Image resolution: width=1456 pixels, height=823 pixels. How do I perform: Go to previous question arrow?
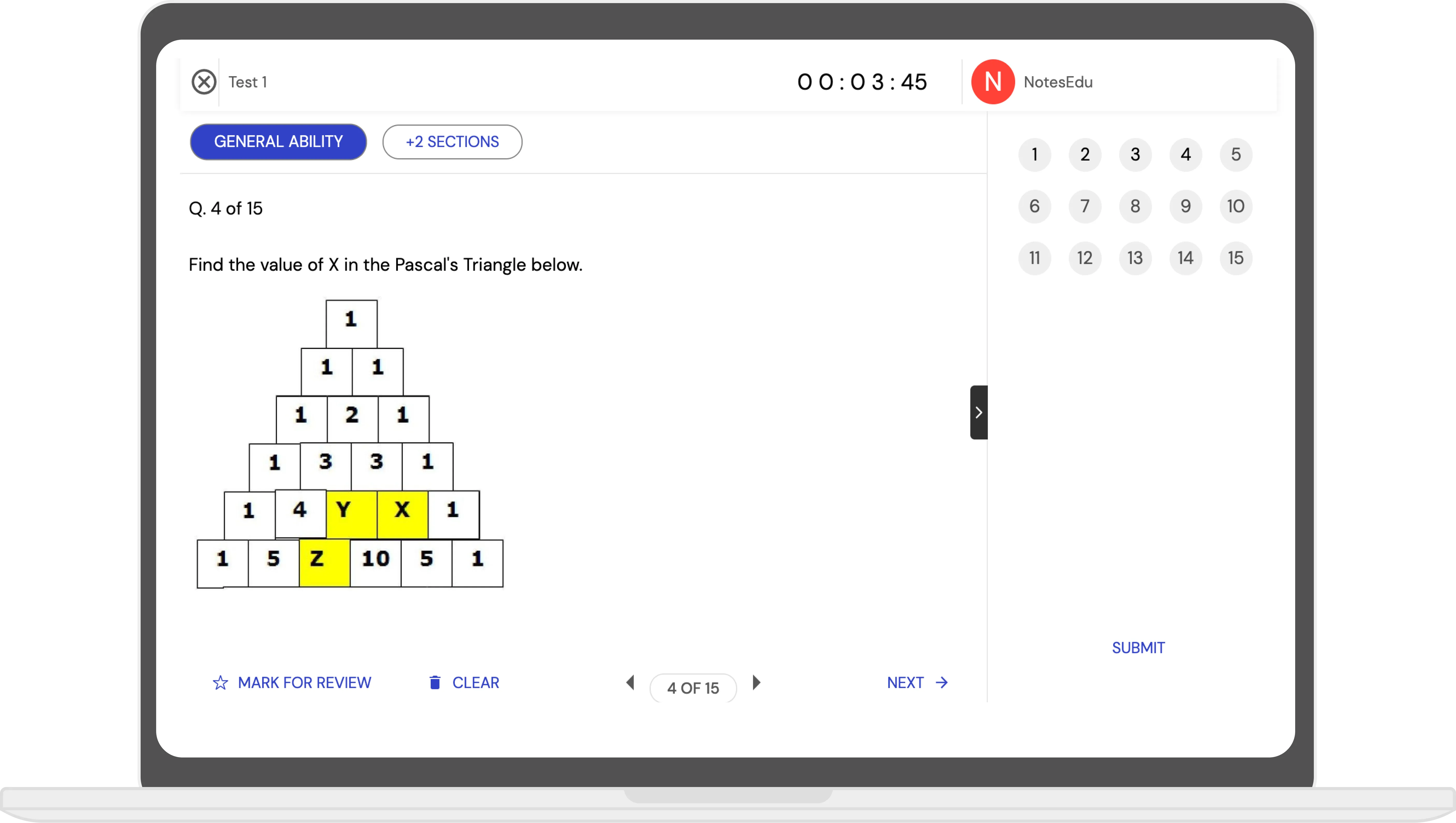tap(630, 683)
